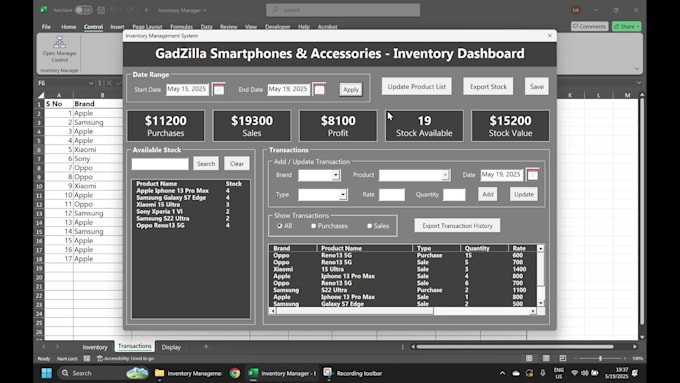This screenshot has width=680, height=383.
Task: Click the Available Stock search field
Action: pos(160,164)
